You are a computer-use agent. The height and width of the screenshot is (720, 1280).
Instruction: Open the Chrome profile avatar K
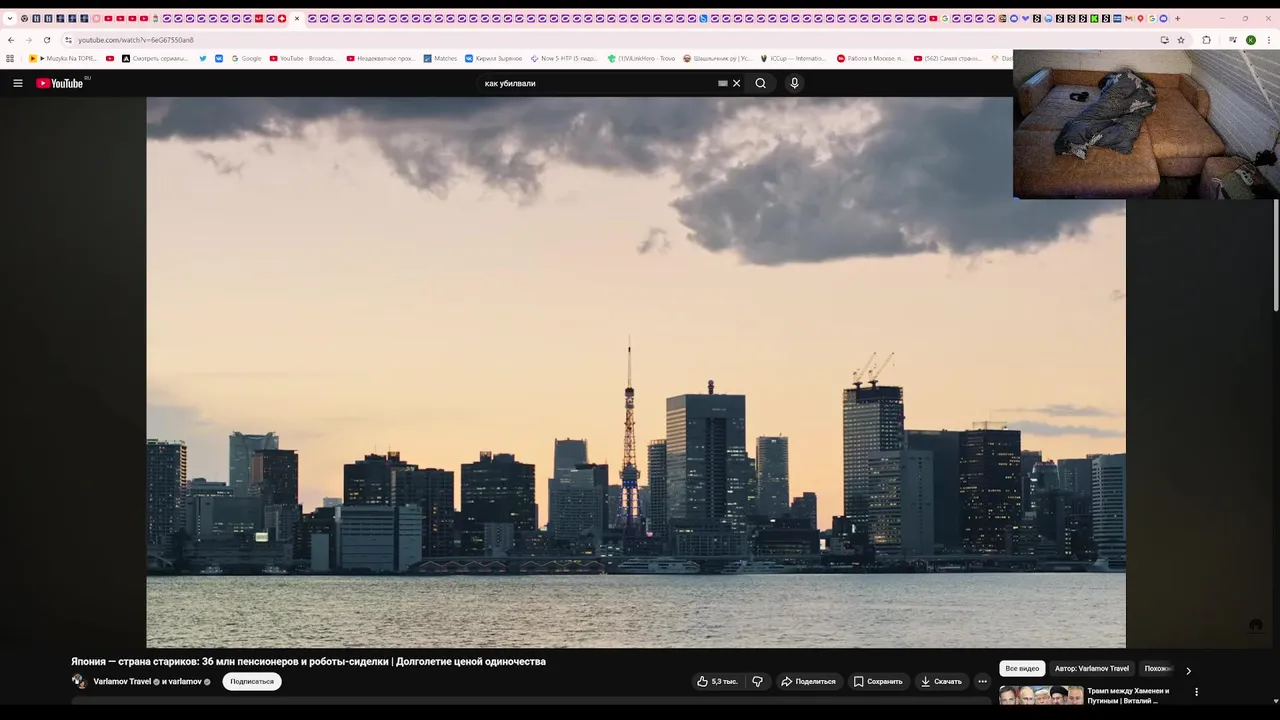pyautogui.click(x=1251, y=40)
